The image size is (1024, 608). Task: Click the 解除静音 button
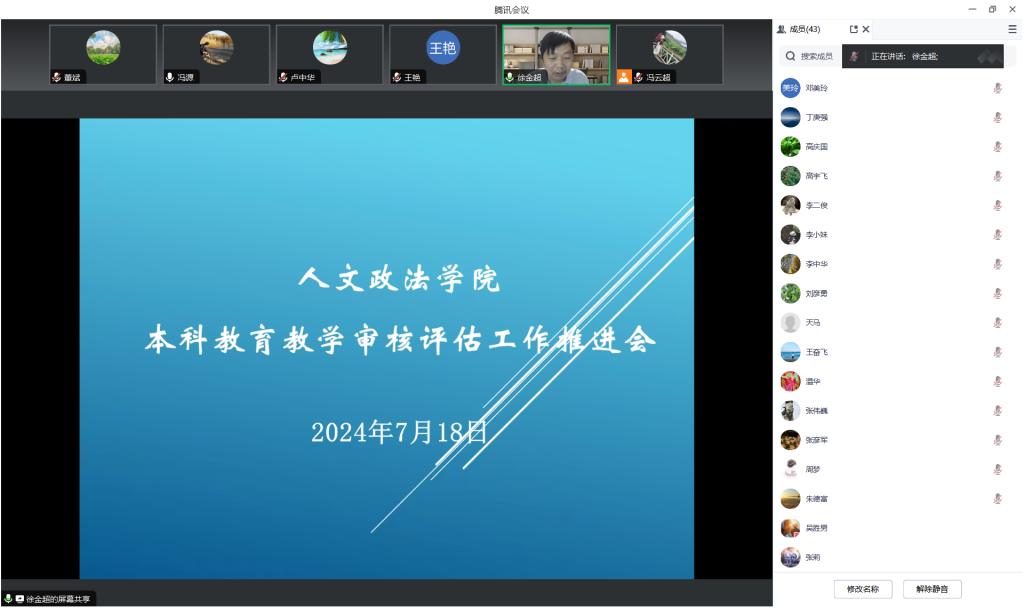click(x=932, y=589)
